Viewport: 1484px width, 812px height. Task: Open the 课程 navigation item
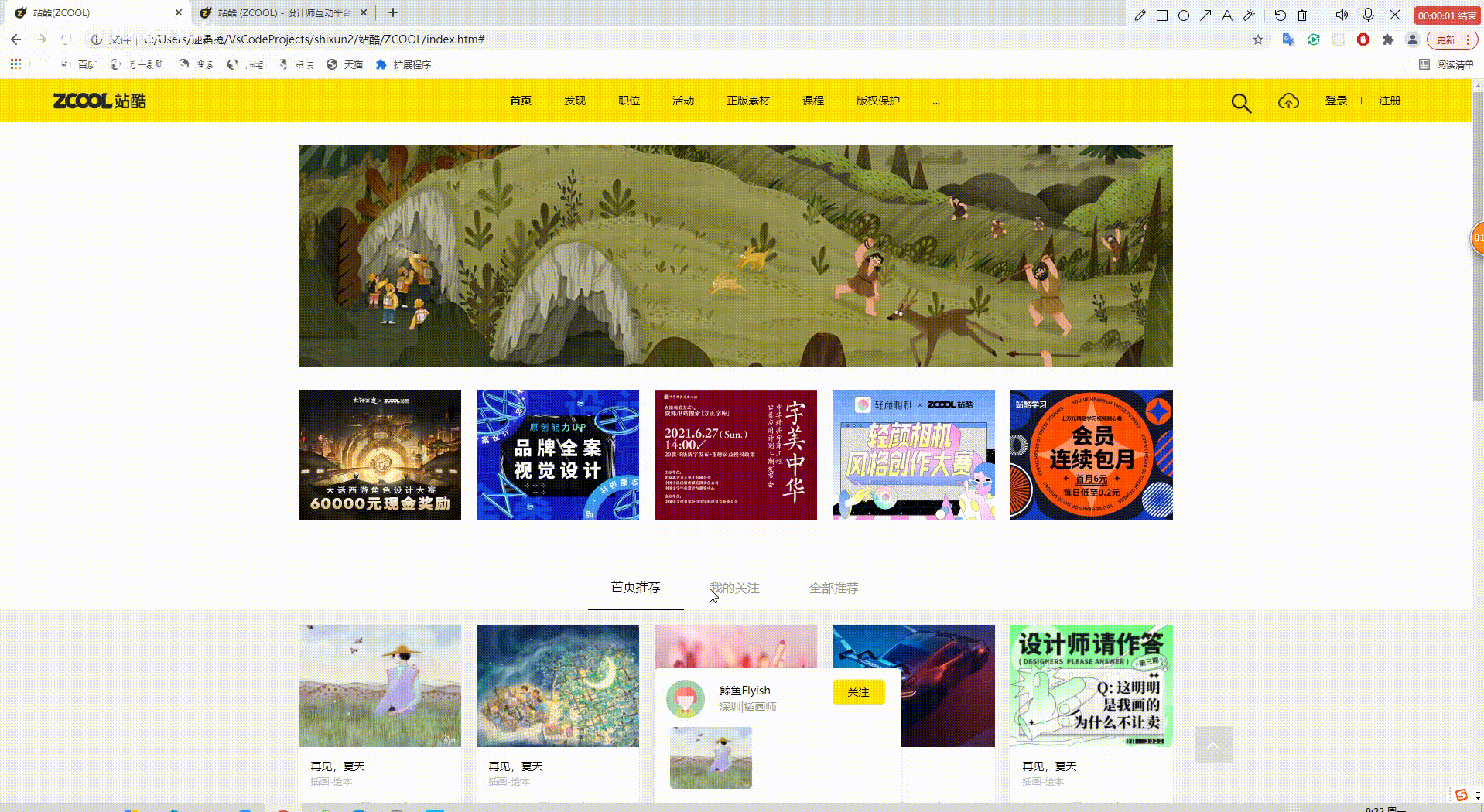[813, 101]
